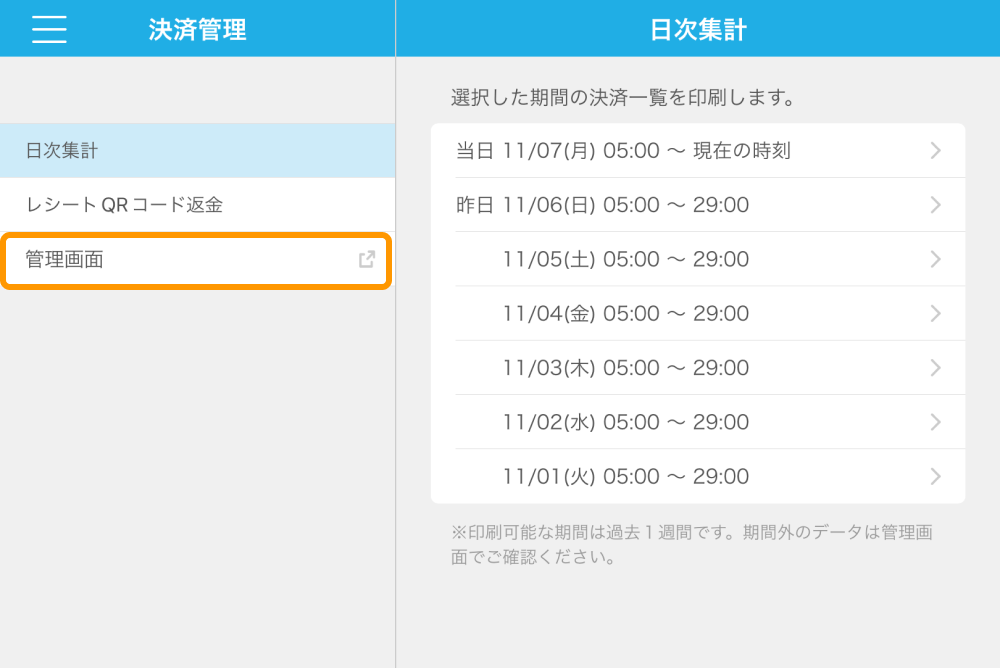Expand the 11/05(土) row arrow
This screenshot has height=668, width=1000.
[x=936, y=259]
